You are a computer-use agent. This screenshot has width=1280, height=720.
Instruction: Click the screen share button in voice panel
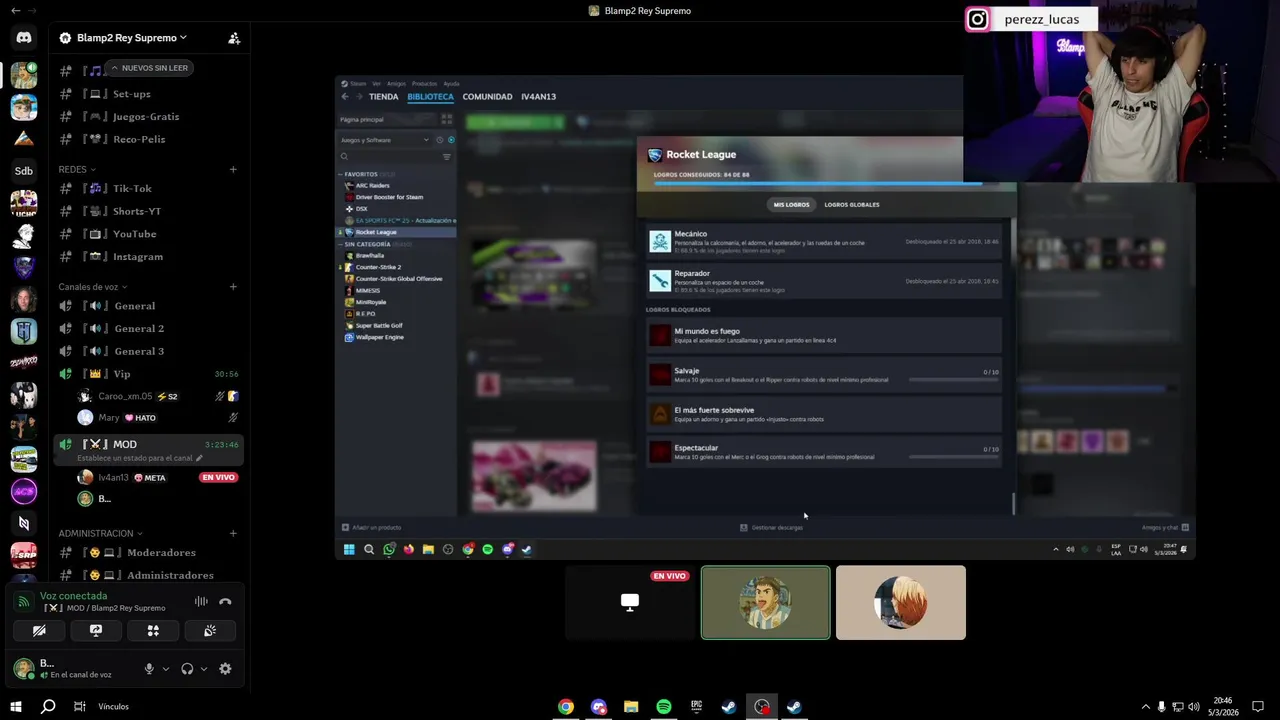(x=96, y=631)
